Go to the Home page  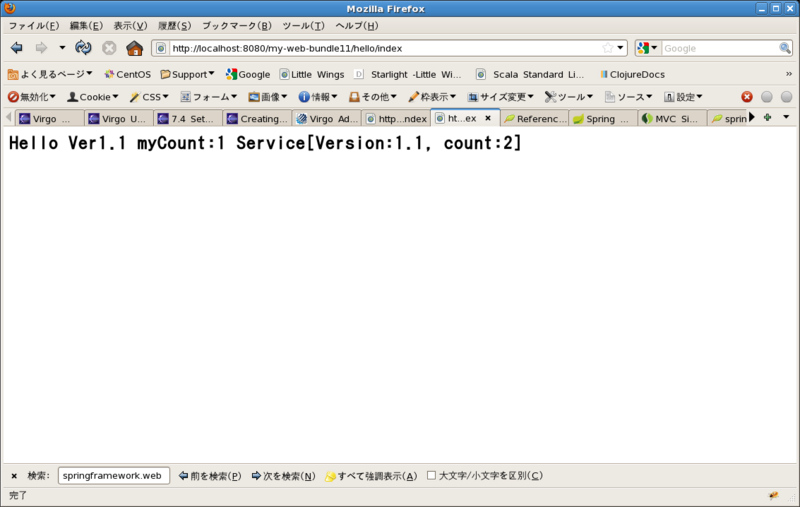coord(135,48)
